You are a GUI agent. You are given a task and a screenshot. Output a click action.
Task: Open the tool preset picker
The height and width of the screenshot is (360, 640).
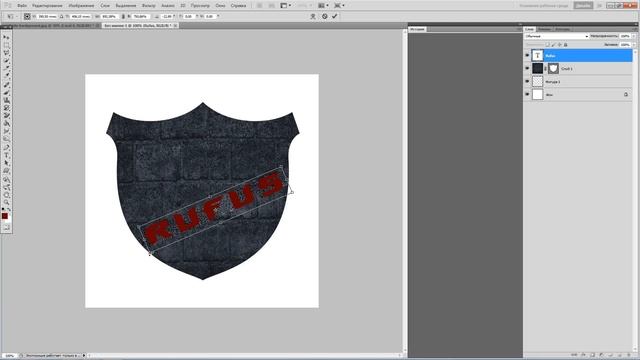tap(11, 16)
